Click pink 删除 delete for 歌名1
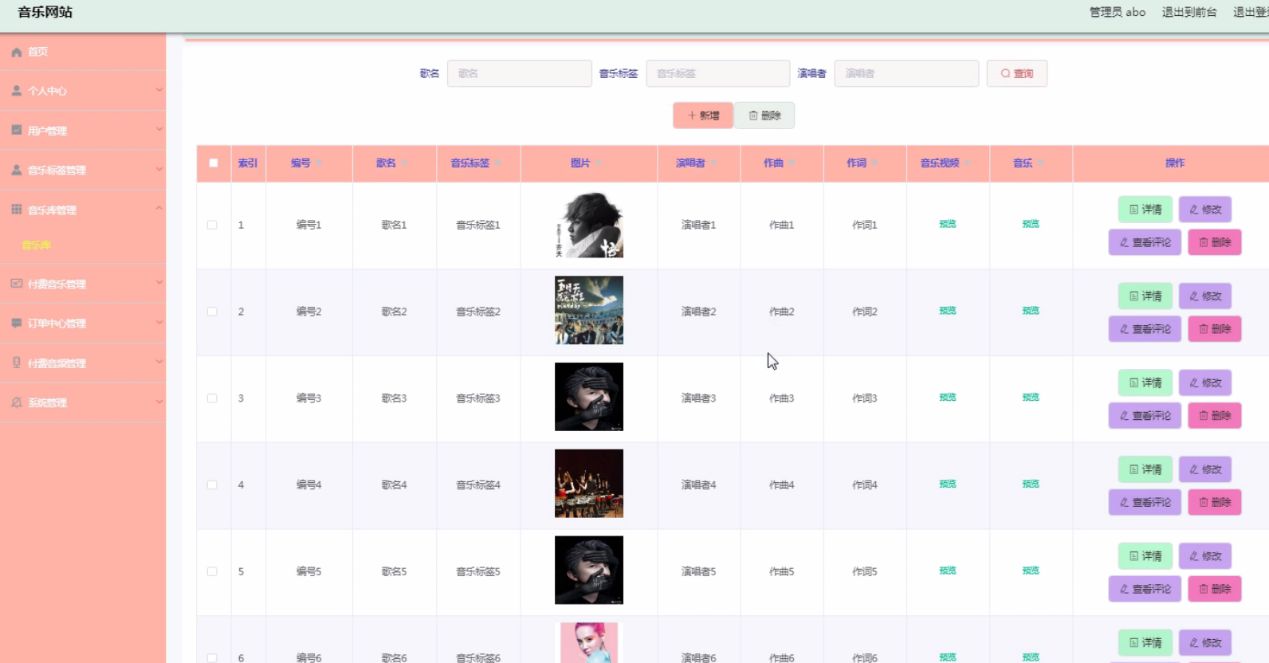Viewport: 1269px width, 663px height. (1214, 243)
